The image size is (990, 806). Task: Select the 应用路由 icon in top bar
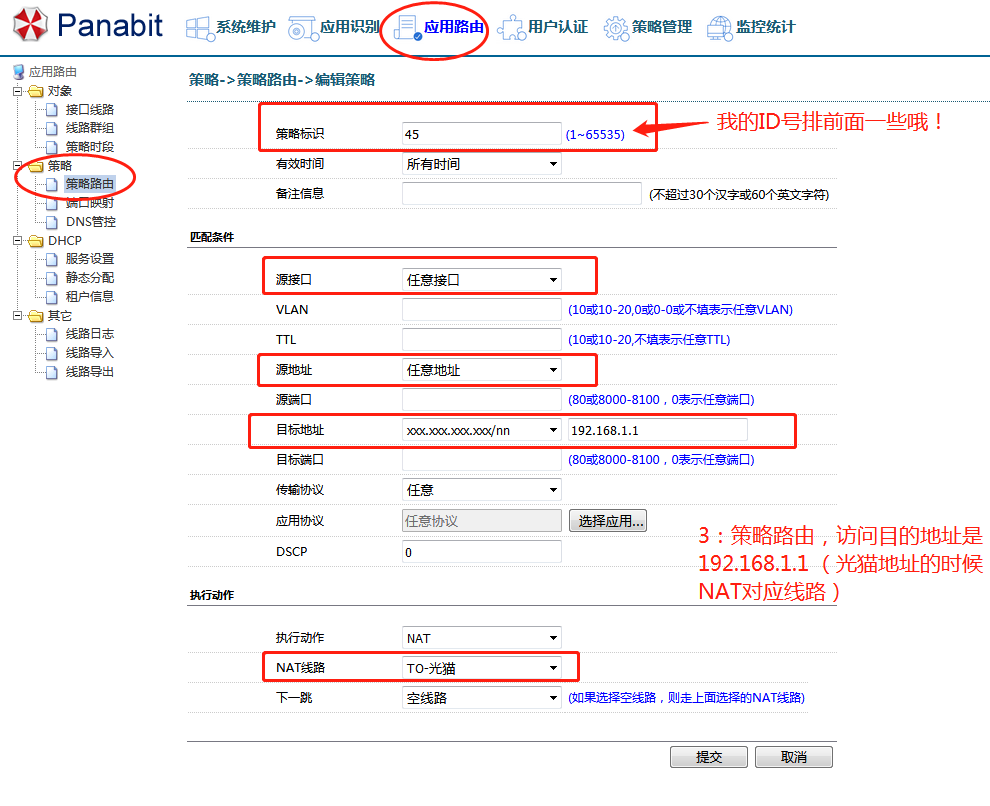coord(408,28)
